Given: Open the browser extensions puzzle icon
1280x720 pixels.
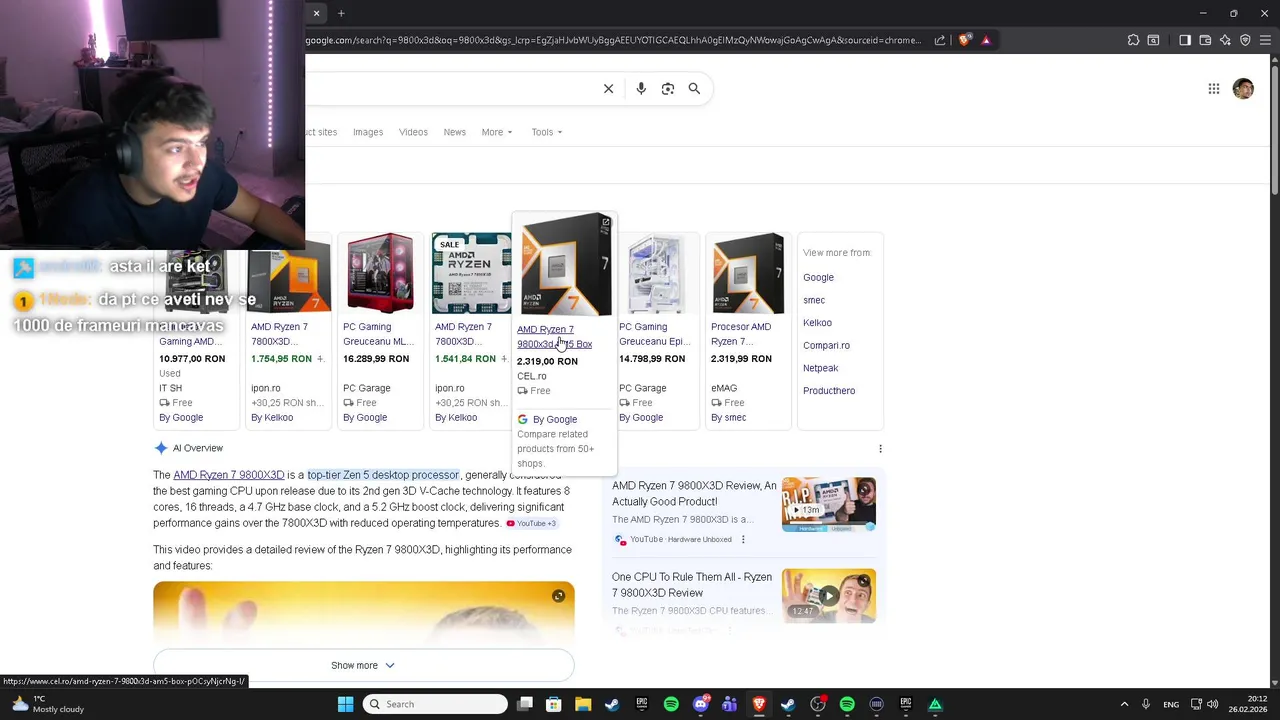Looking at the screenshot, I should (x=1133, y=40).
